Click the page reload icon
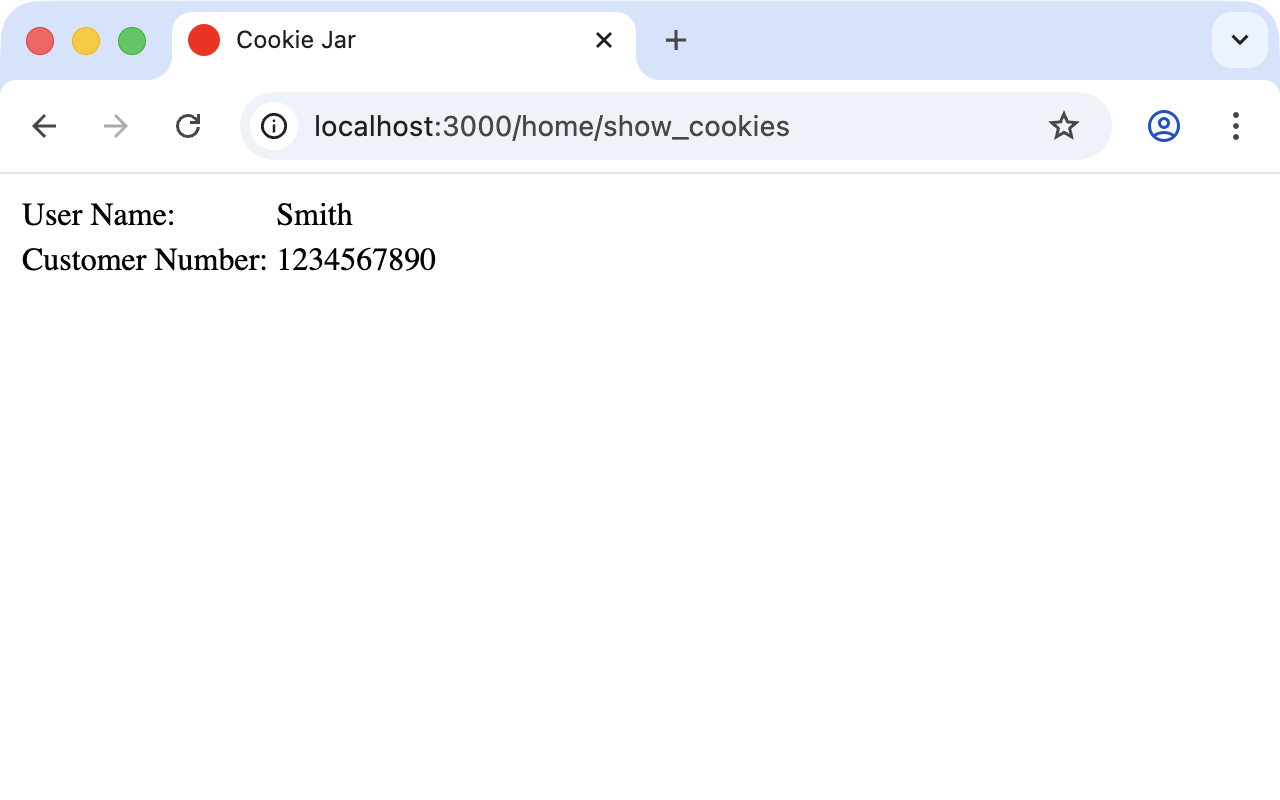Viewport: 1280px width, 800px height. 188,126
